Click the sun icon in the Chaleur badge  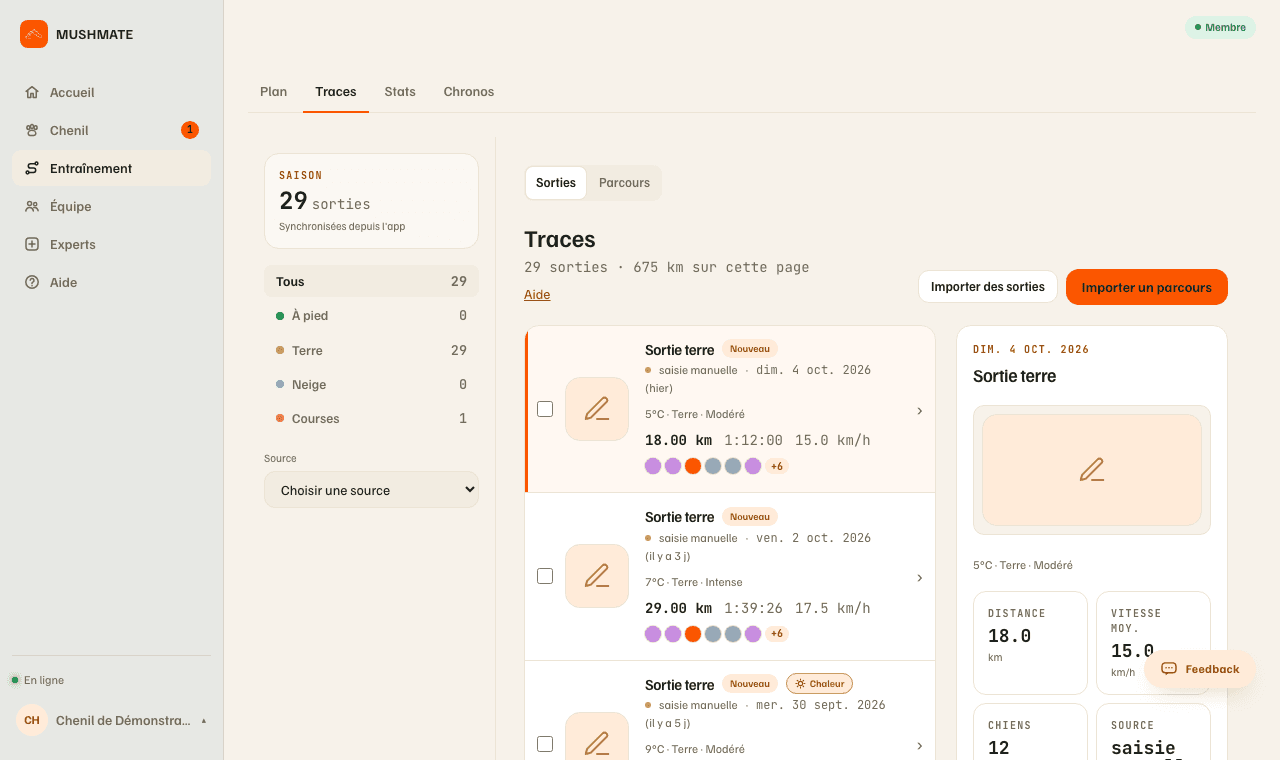pyautogui.click(x=800, y=684)
